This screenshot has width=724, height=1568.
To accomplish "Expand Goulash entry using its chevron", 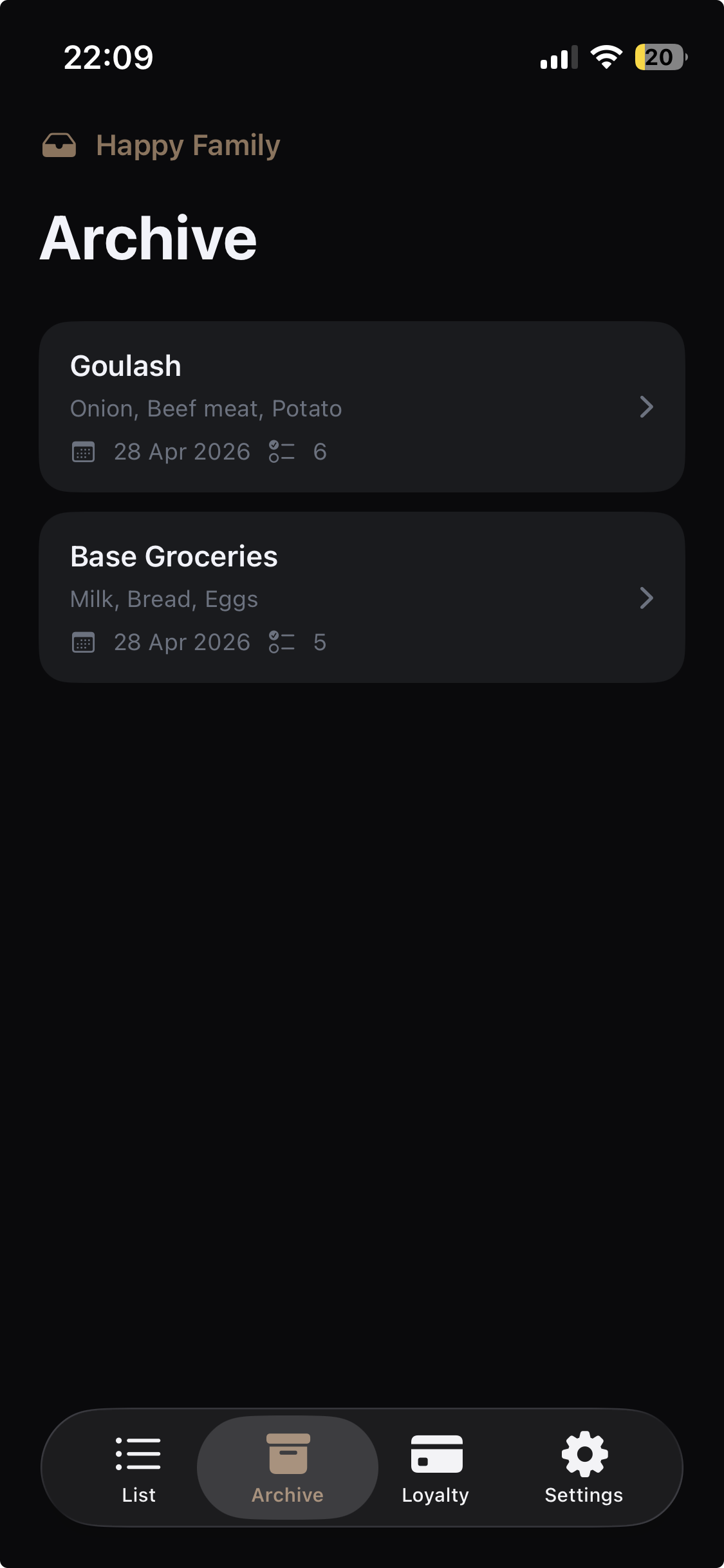I will [646, 407].
